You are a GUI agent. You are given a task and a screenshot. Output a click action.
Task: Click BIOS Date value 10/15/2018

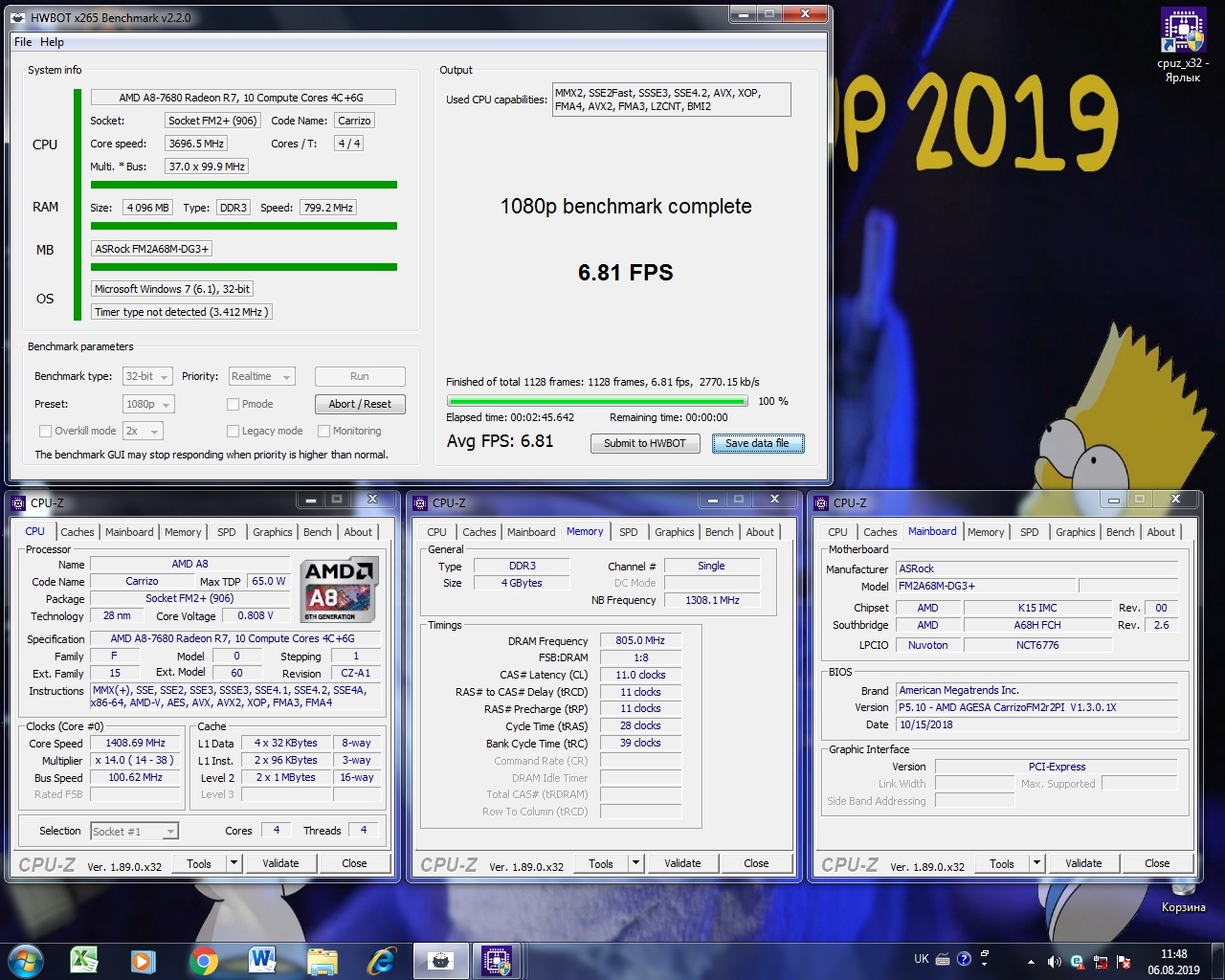pos(1037,725)
